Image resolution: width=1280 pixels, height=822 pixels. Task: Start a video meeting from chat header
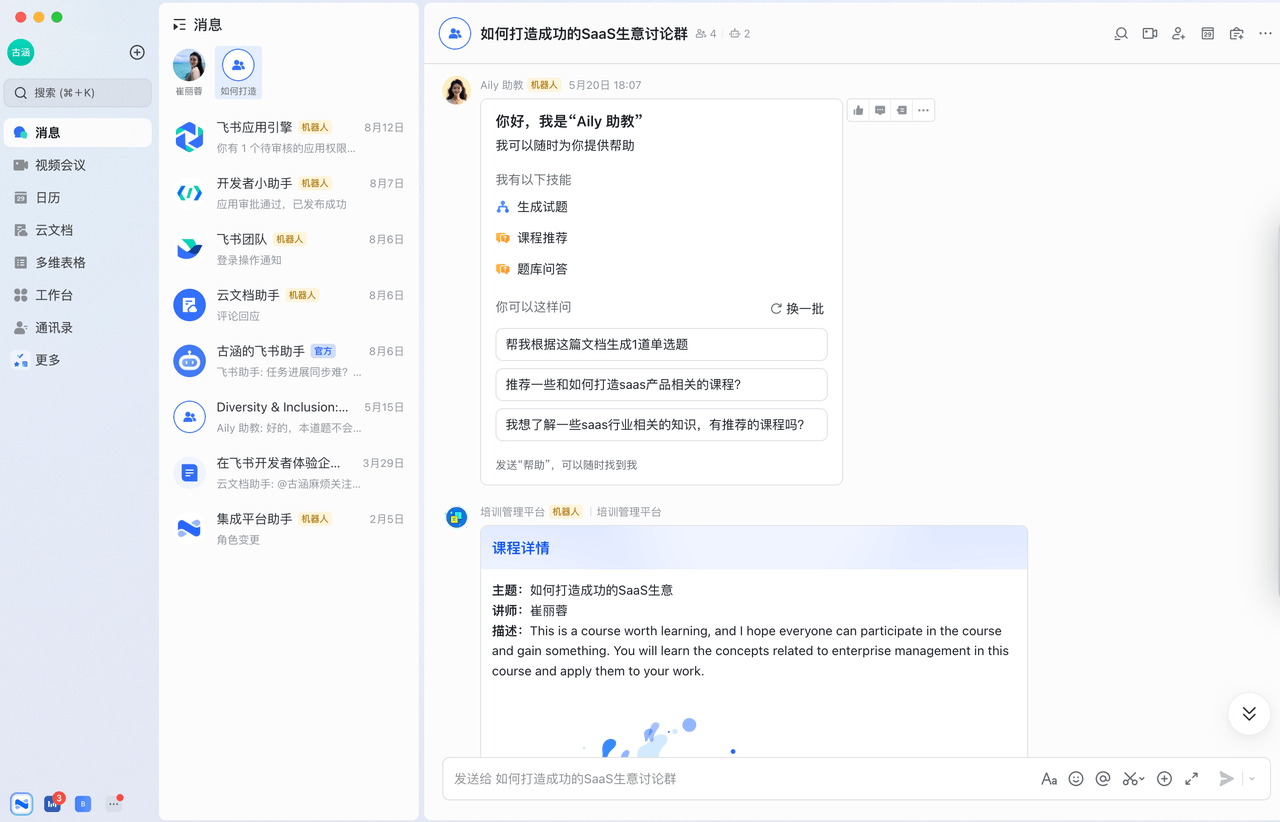(1150, 33)
